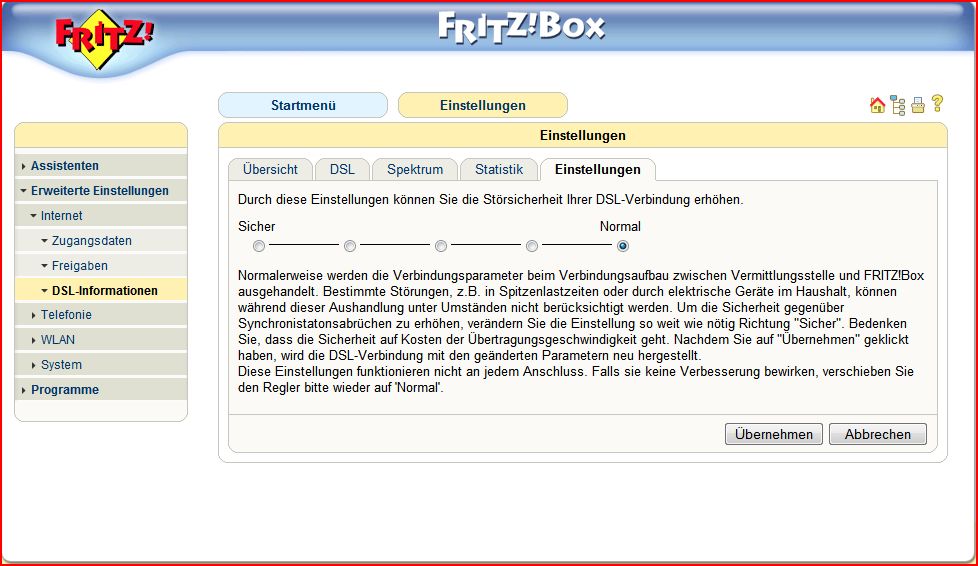Collapse the Erweiterte Einstellungen arrow
The image size is (978, 566).
23,191
